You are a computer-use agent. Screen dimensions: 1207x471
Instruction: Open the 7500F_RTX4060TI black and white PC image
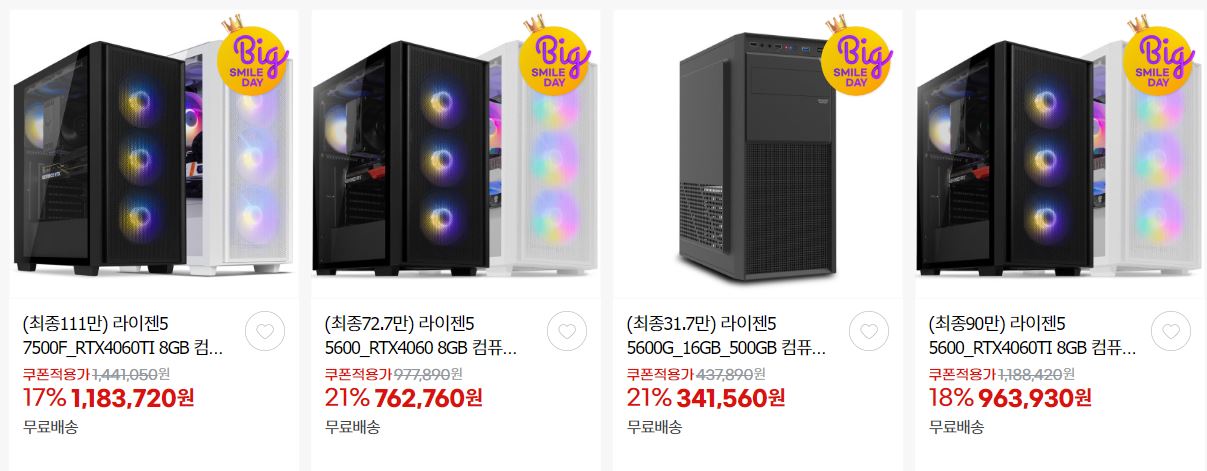coord(154,154)
